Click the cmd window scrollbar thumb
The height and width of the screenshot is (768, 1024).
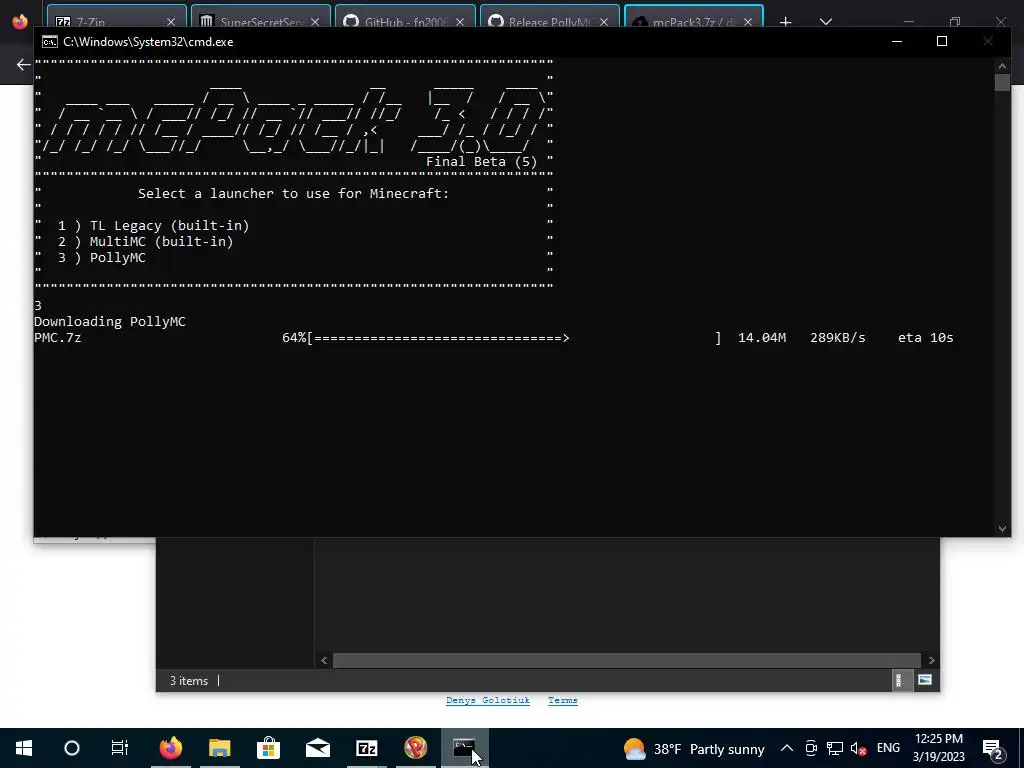(1002, 82)
